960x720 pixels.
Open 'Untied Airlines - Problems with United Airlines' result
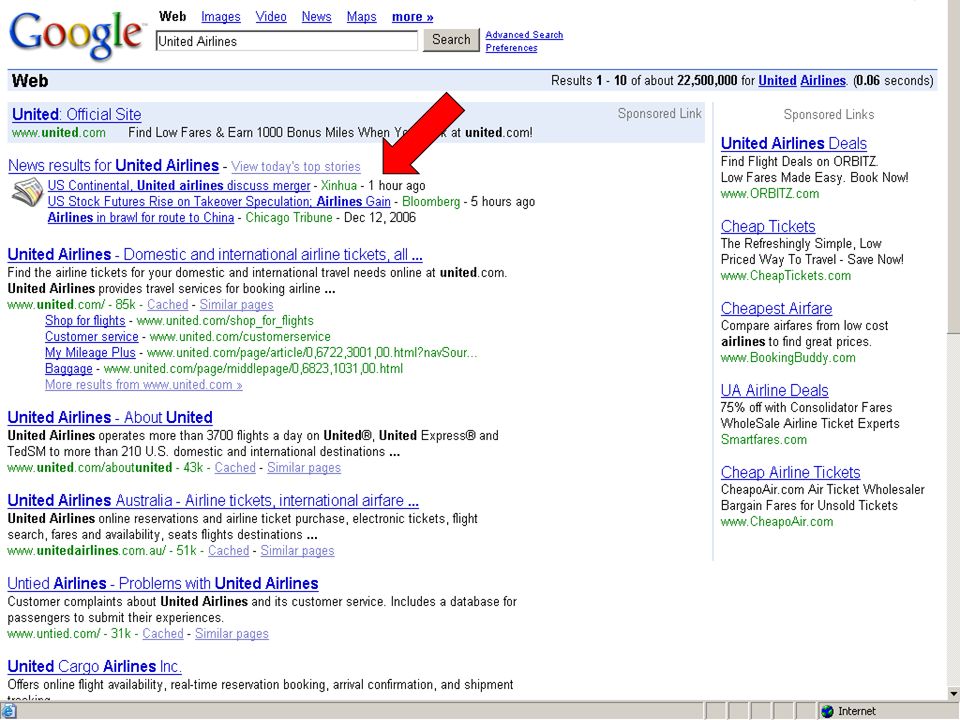point(163,583)
